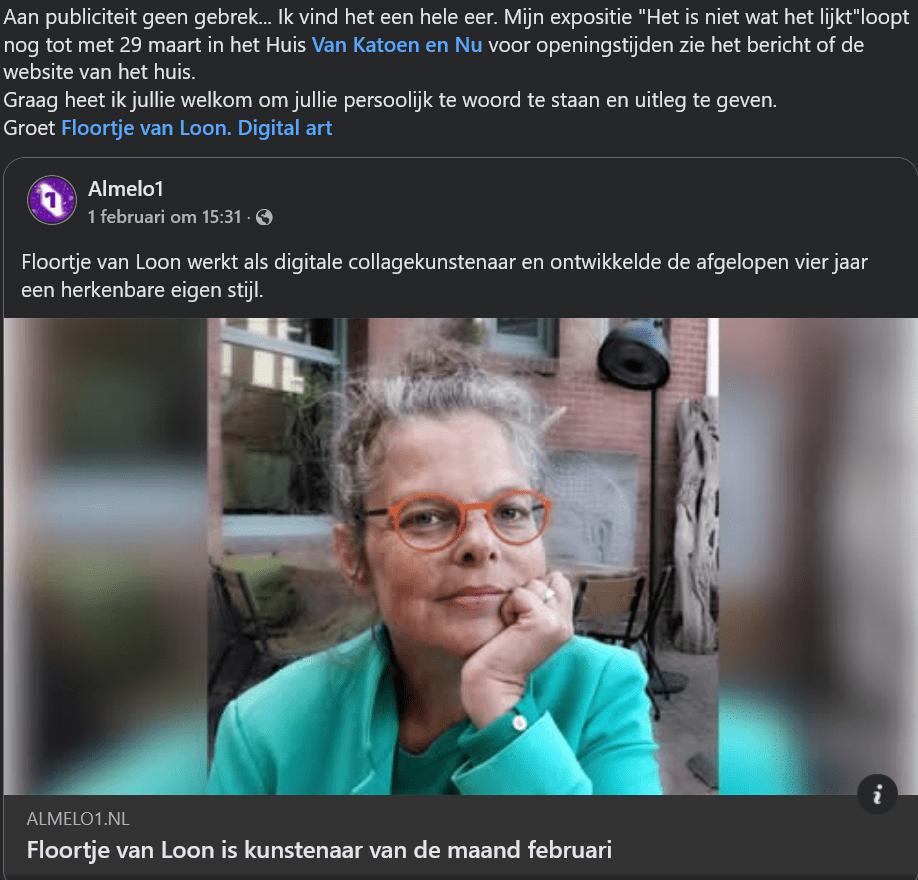Open Floortje van Loon. Digital art link

tap(197, 128)
